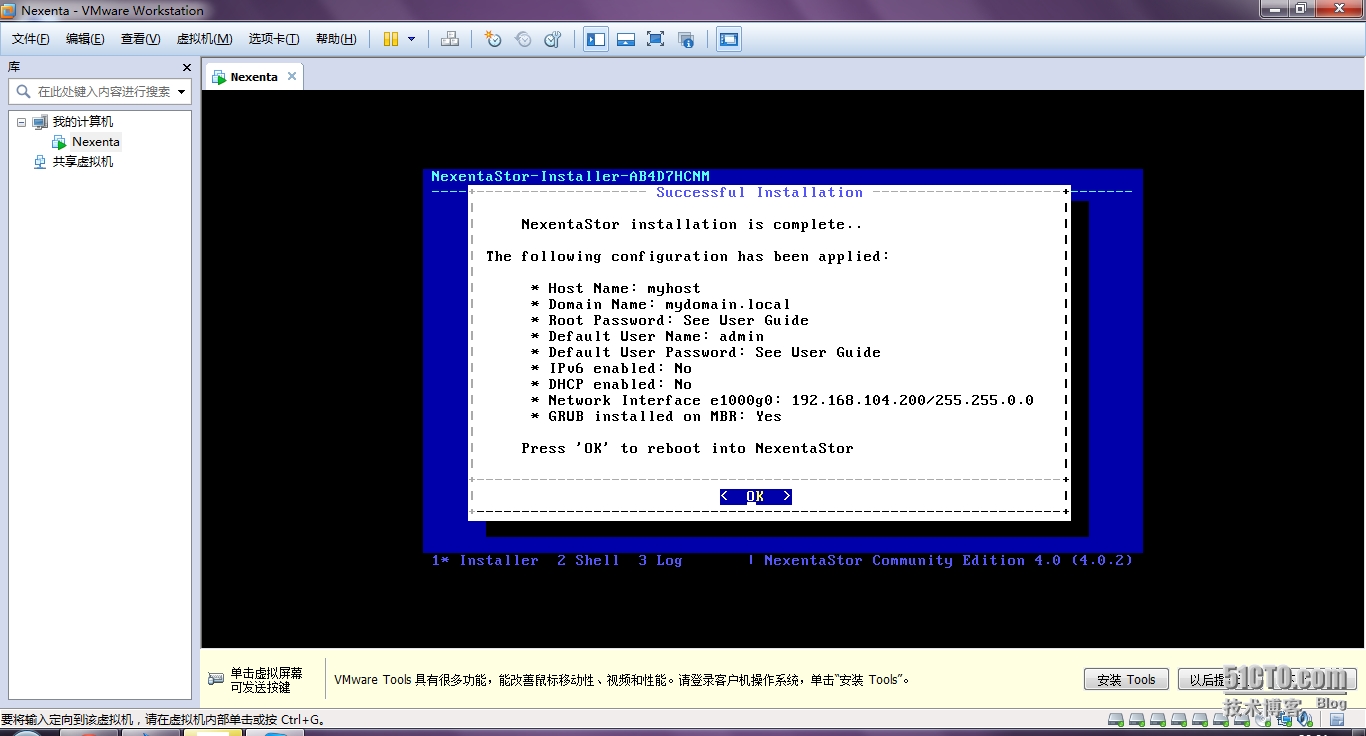Click the '2 Shell' console label
This screenshot has height=736, width=1366.
coord(588,560)
